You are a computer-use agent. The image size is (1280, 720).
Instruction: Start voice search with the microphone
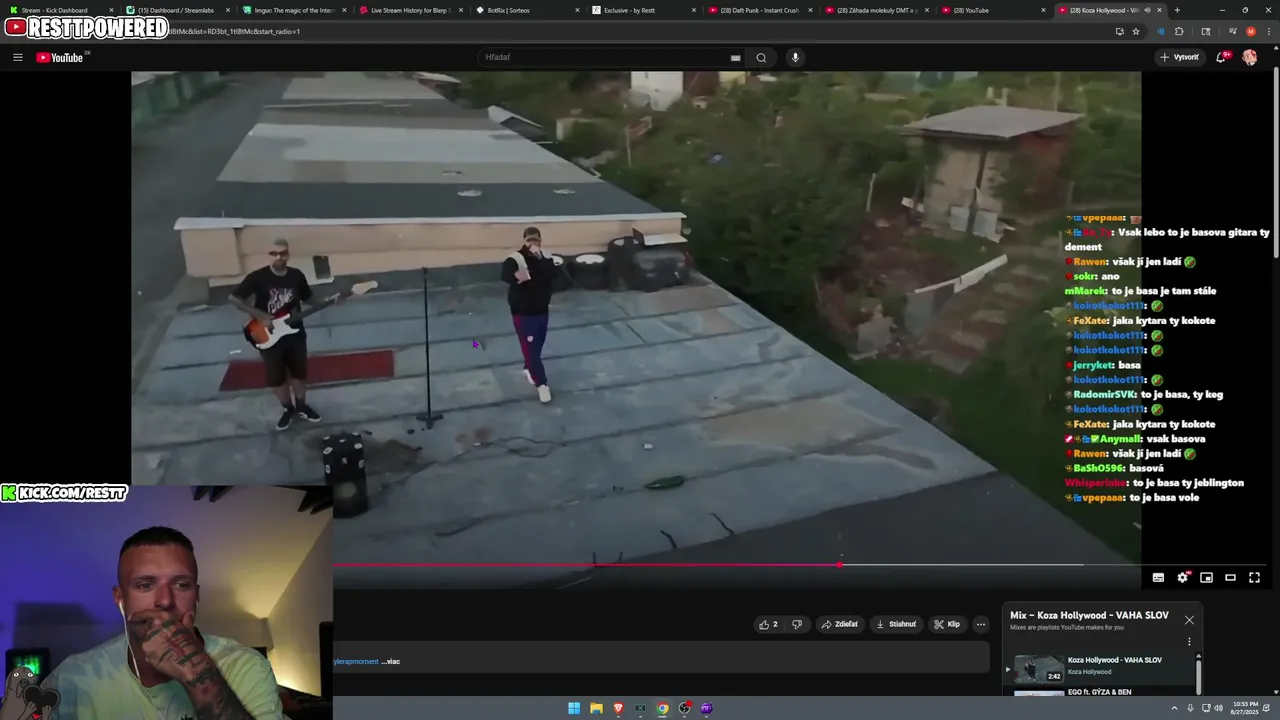coord(795,57)
